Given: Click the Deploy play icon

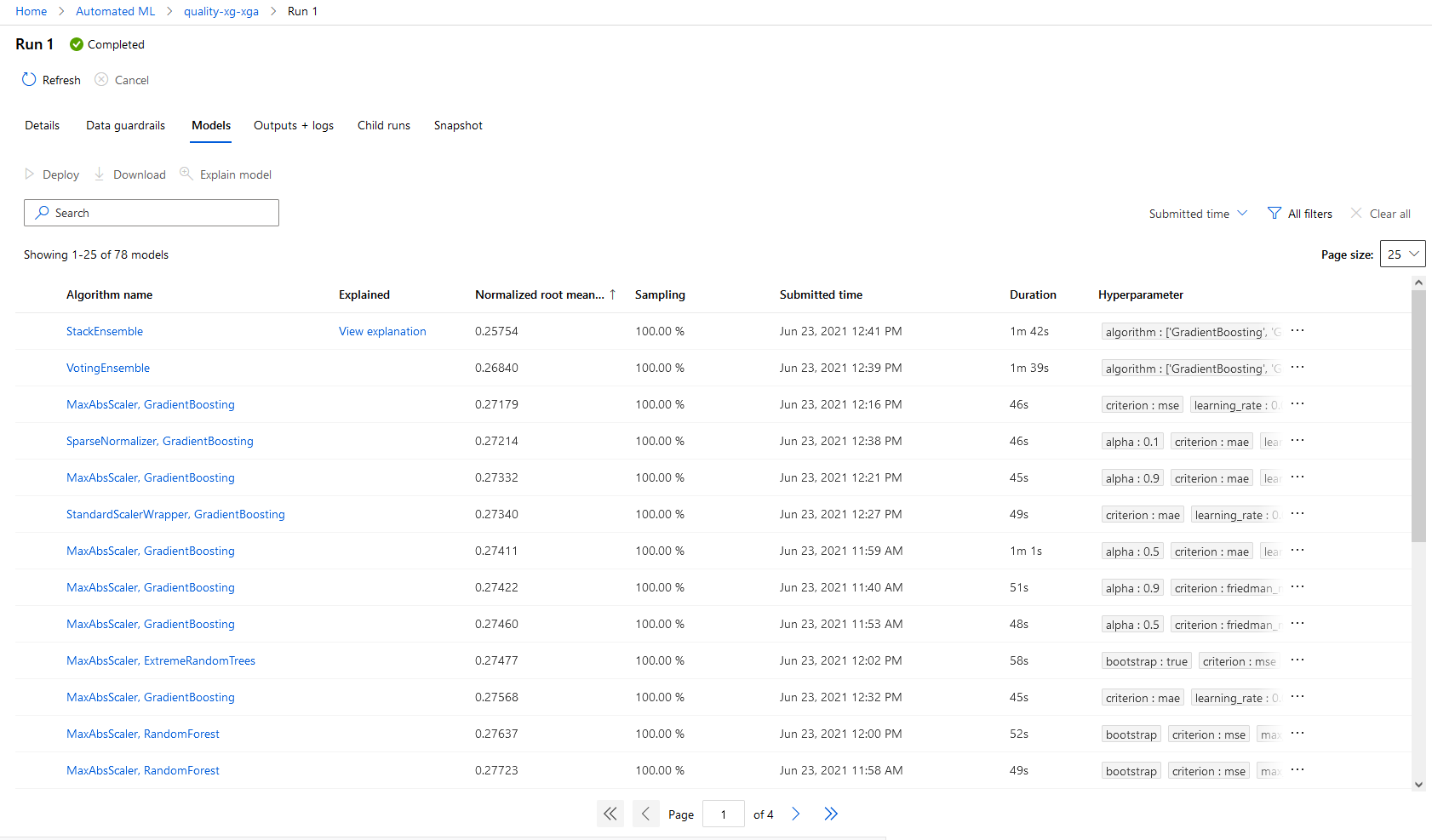Looking at the screenshot, I should [x=30, y=174].
